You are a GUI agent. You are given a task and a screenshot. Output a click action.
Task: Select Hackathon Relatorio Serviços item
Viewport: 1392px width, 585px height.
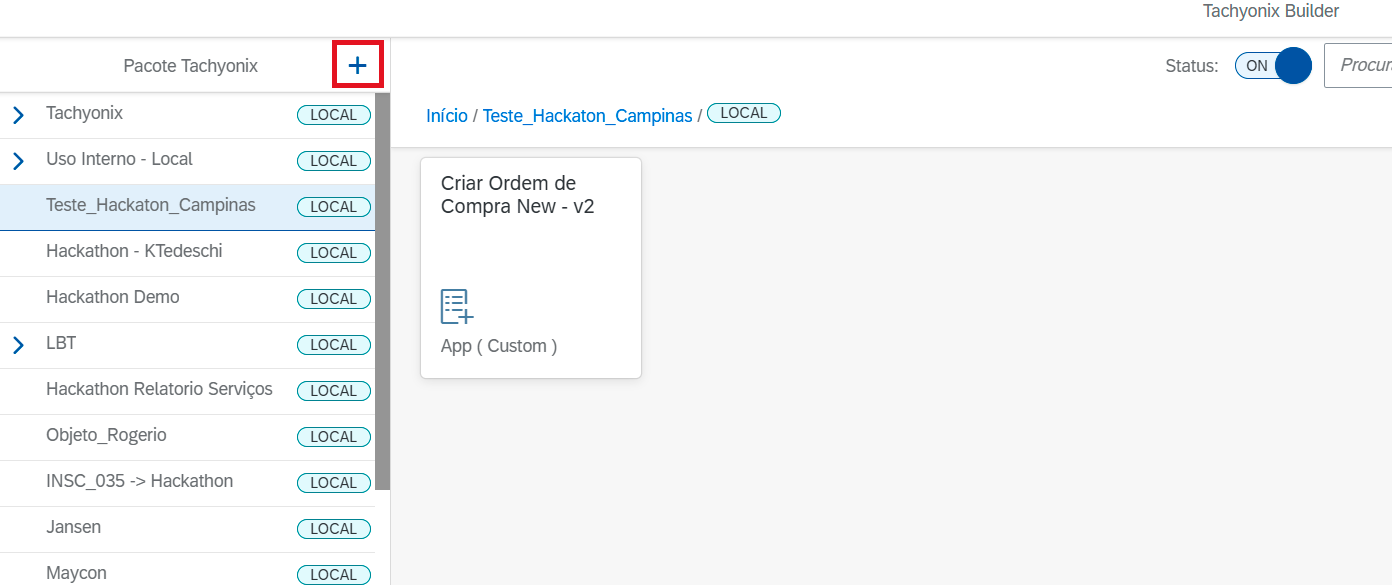(x=159, y=389)
